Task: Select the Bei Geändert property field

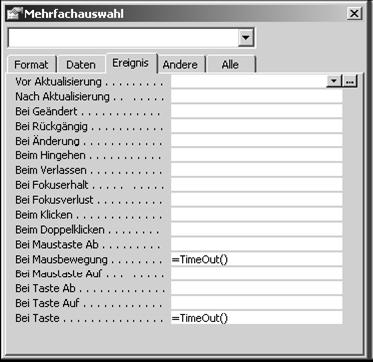Action: point(257,111)
